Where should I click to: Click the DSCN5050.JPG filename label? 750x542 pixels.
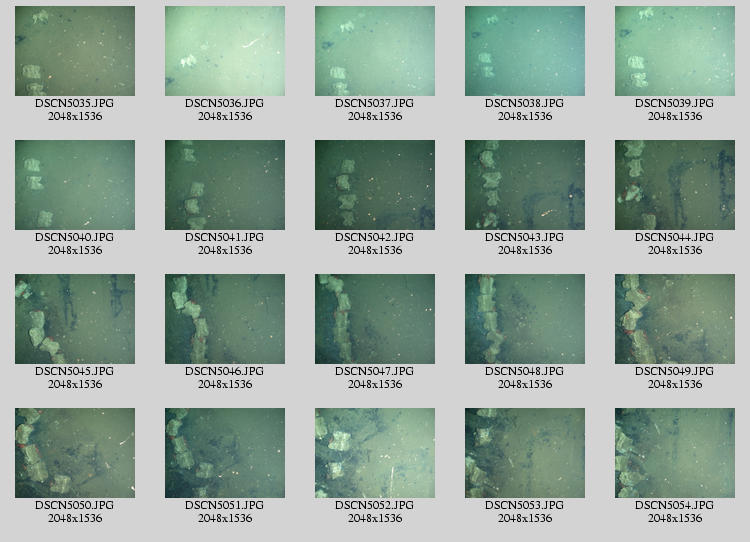[x=75, y=505]
